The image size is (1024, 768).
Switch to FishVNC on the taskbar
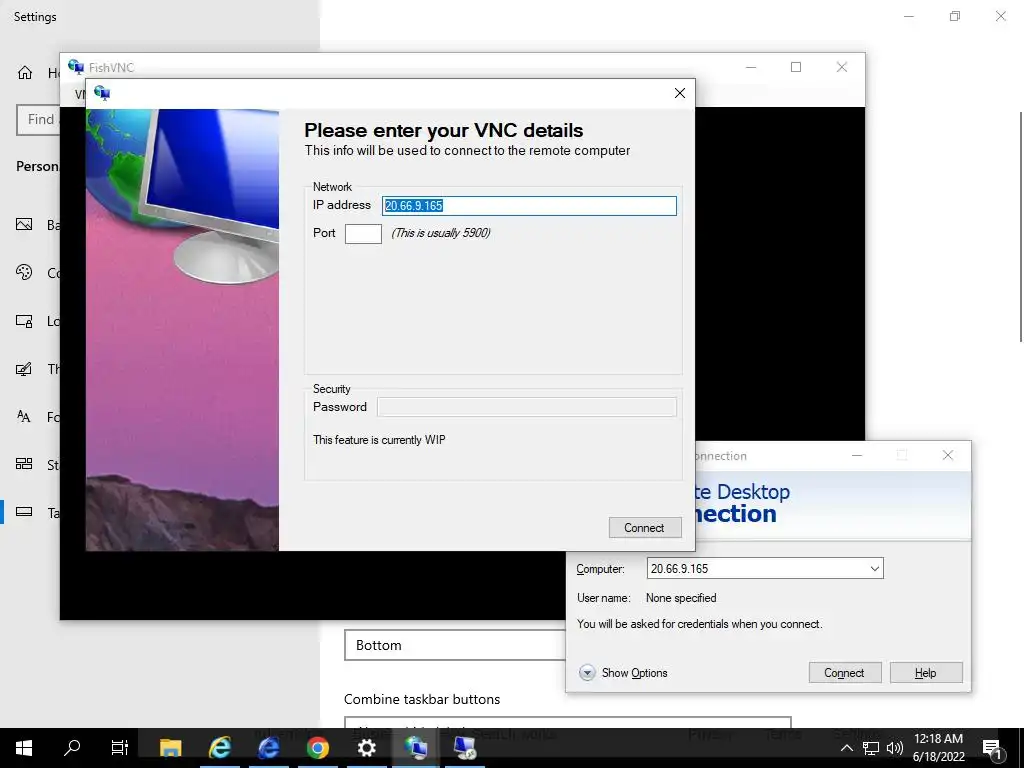[x=416, y=748]
